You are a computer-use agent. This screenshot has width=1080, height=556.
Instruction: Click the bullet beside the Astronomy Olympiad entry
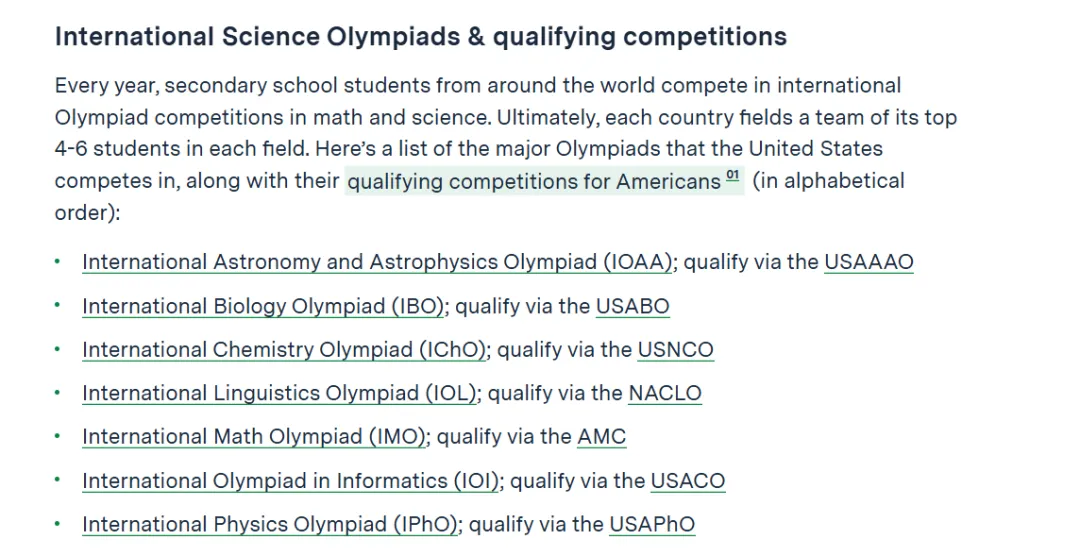coord(58,262)
